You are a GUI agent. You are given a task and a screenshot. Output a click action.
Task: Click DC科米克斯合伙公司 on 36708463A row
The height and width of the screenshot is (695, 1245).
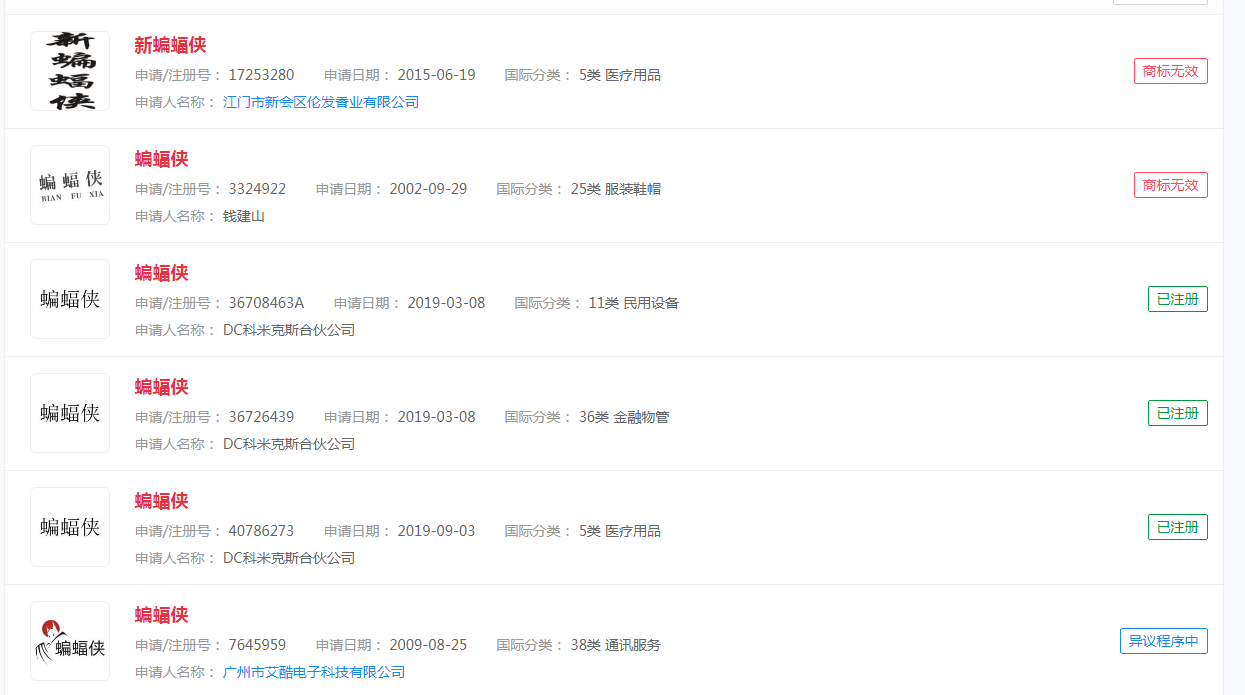point(289,330)
